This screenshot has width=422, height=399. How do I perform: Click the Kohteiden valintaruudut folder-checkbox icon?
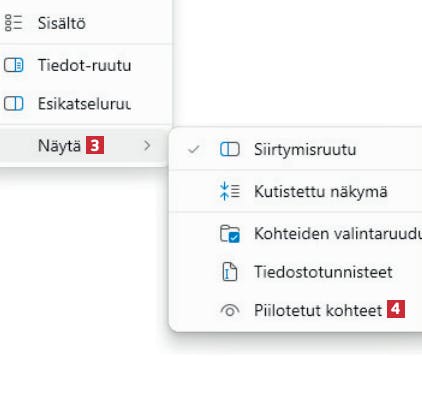tap(230, 234)
